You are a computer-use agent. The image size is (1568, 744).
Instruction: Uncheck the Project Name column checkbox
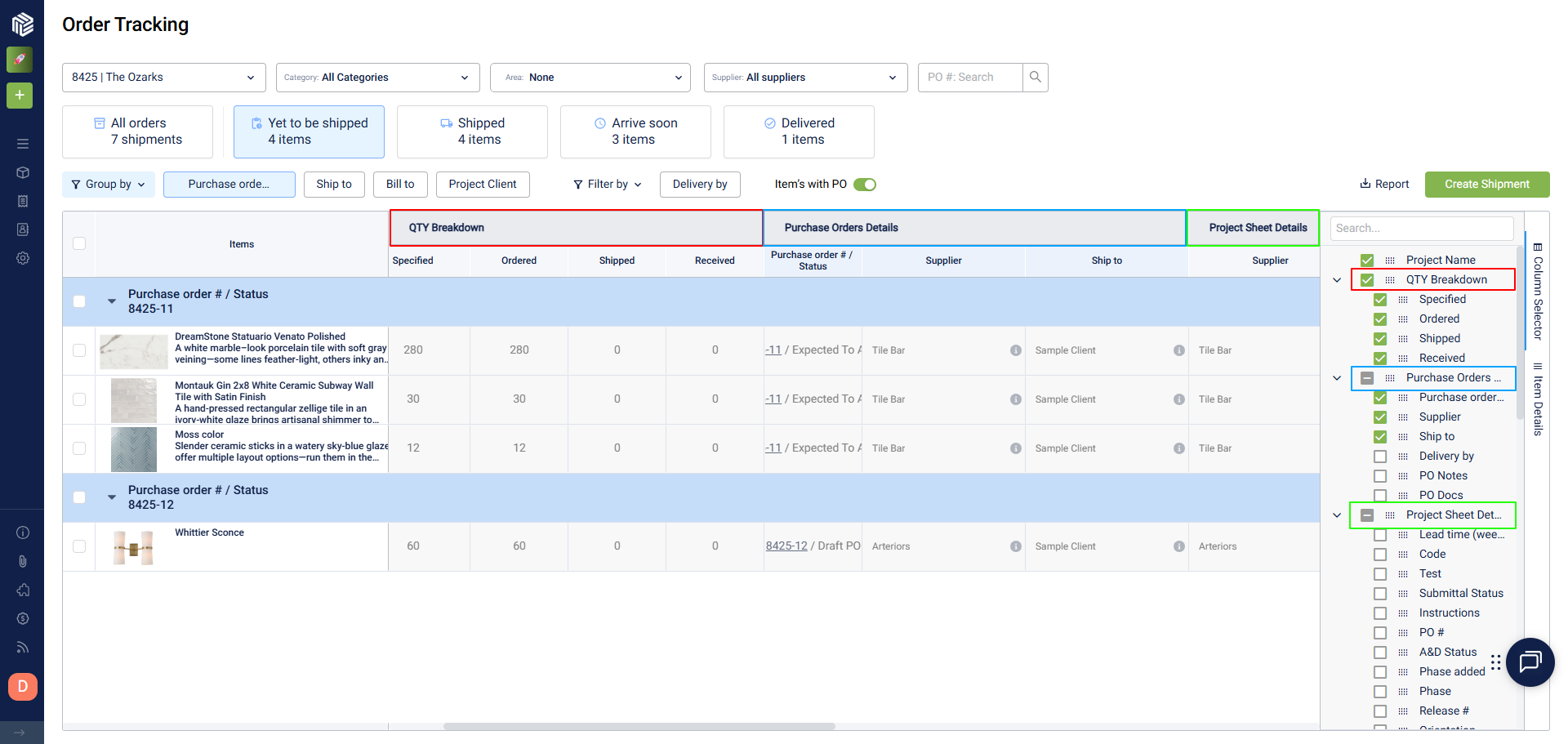pos(1367,261)
